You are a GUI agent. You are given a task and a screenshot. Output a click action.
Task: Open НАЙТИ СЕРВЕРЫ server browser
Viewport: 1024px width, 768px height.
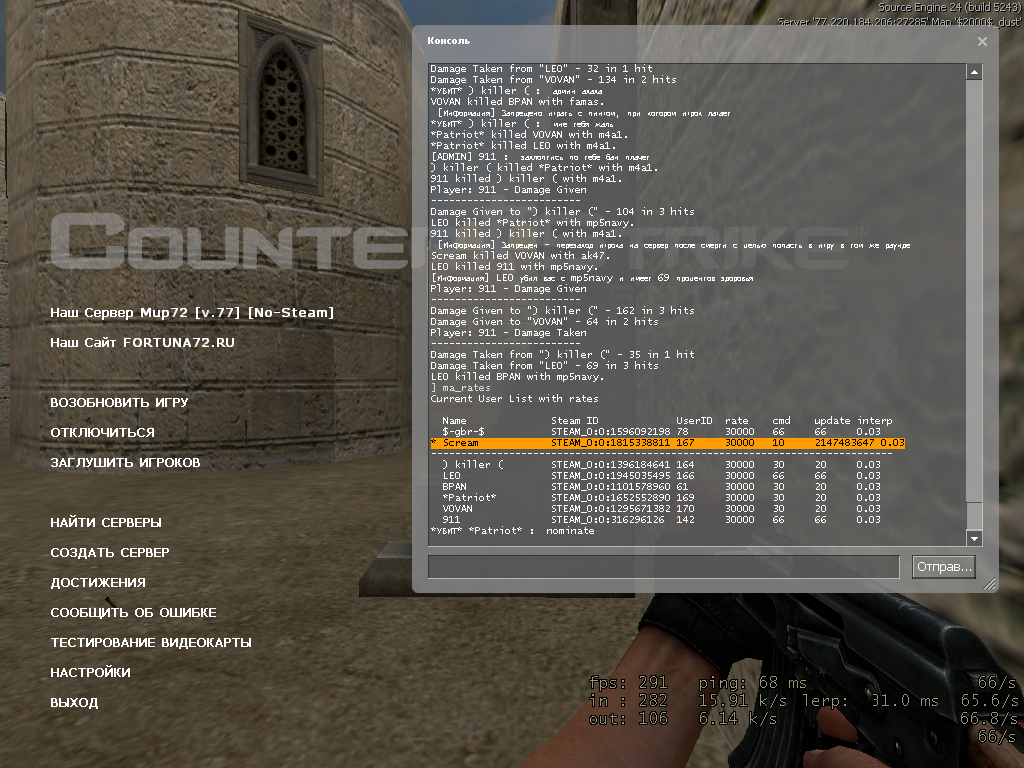coord(106,522)
